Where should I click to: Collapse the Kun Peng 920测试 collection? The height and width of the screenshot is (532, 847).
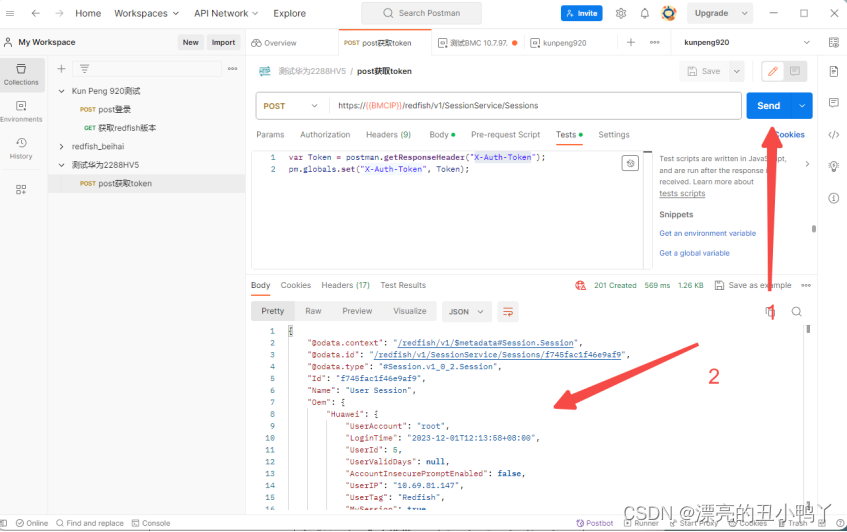[x=62, y=91]
